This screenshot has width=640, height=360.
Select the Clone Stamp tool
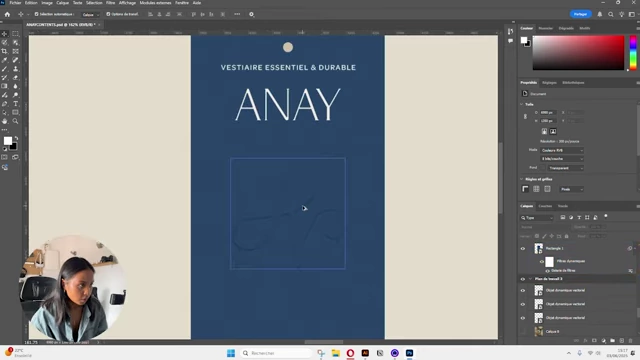tap(16, 69)
